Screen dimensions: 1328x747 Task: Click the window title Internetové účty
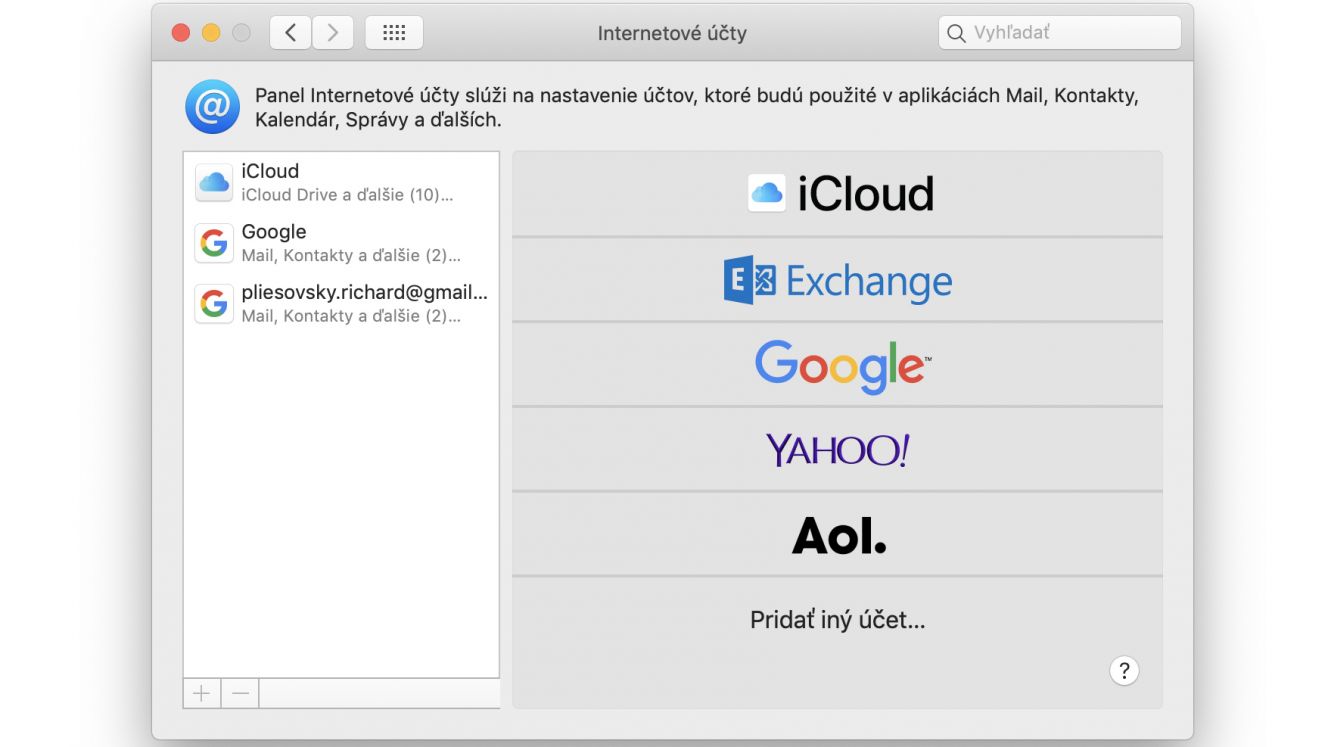tap(672, 33)
